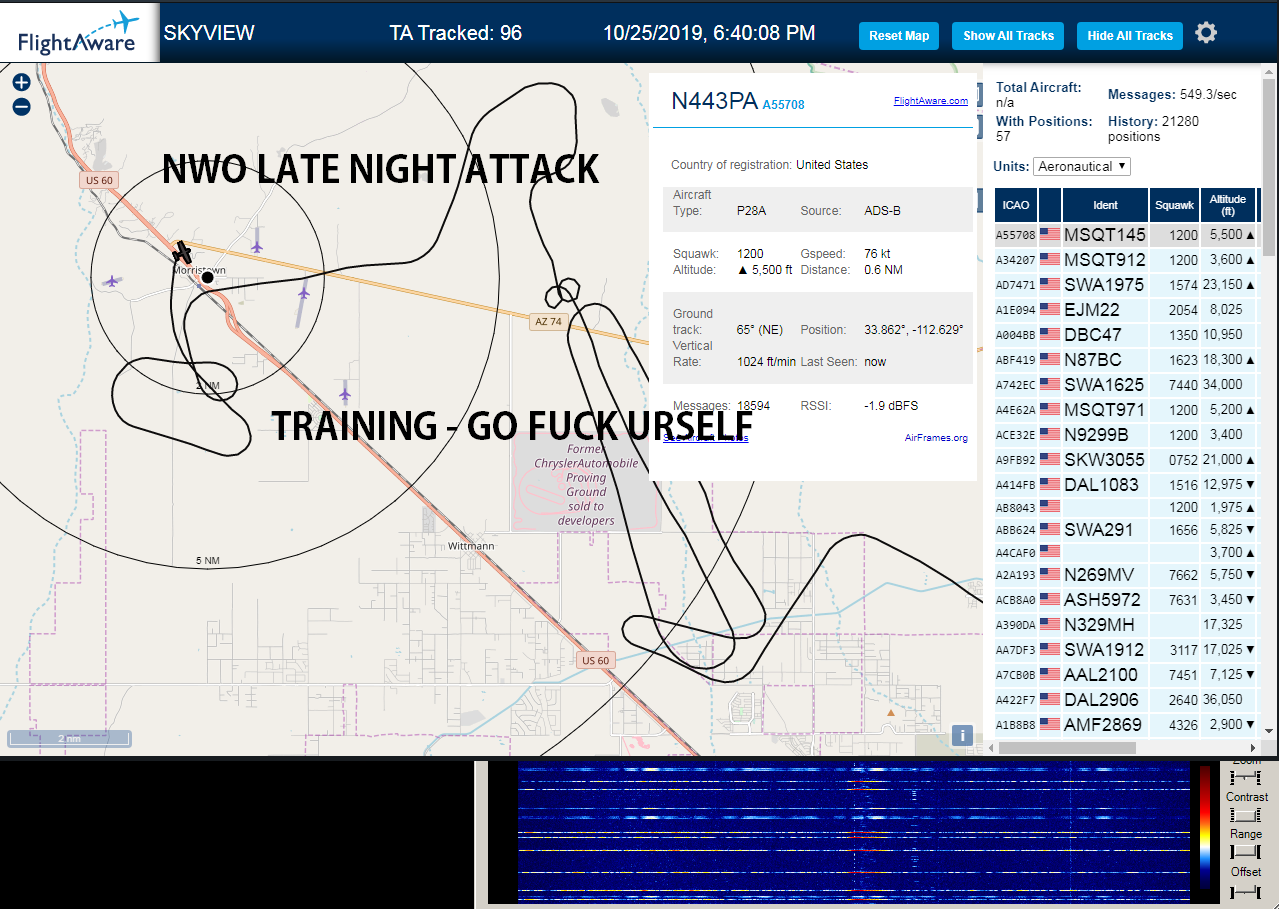
Task: Select the DAL2906 aircraft row
Action: click(1126, 700)
